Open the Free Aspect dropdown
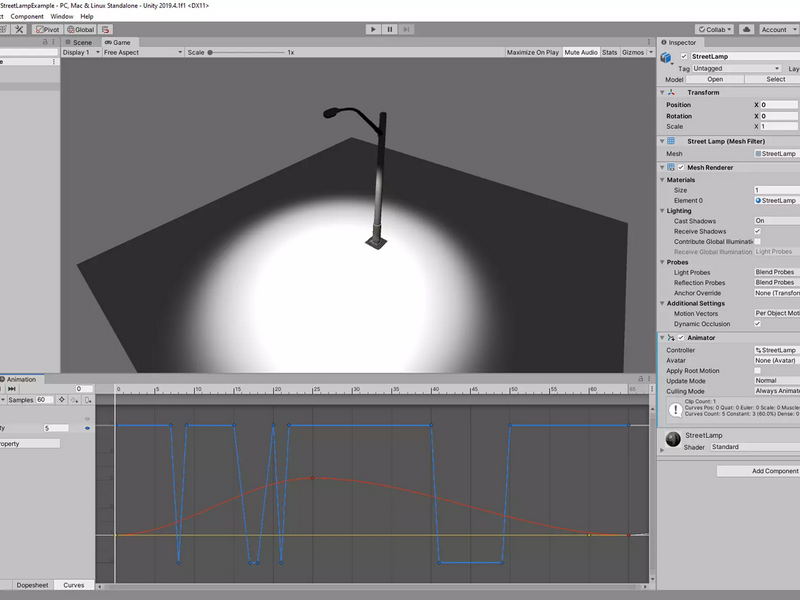 (143, 52)
